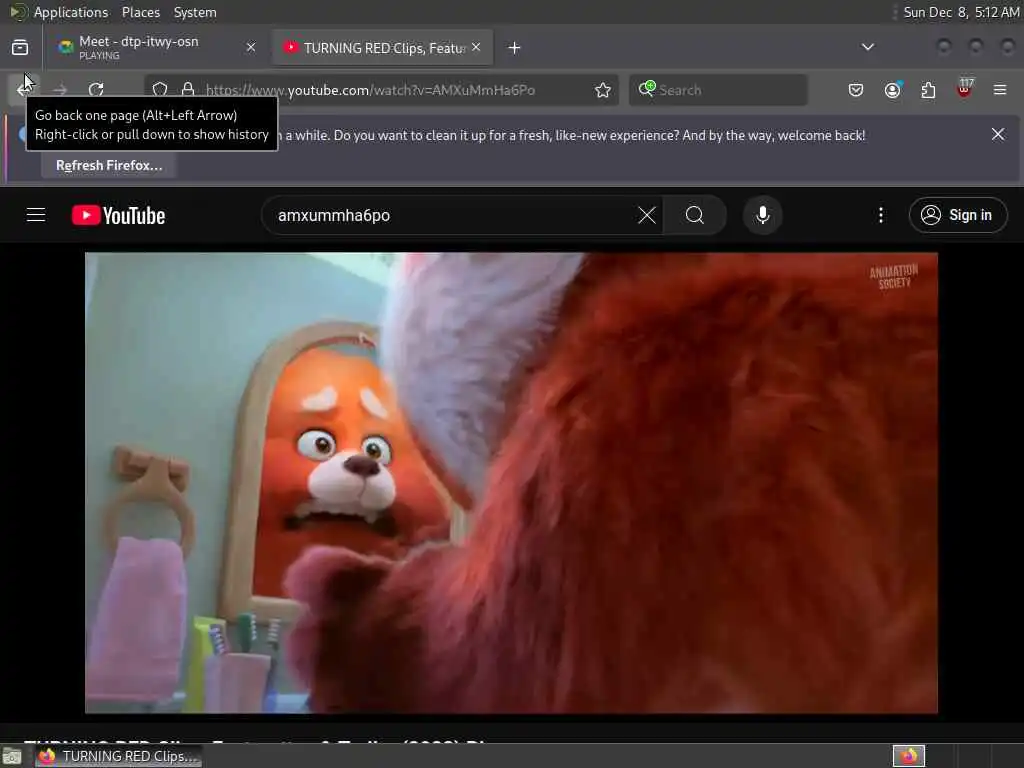Viewport: 1024px width, 768px height.
Task: List all tabs dropdown arrow
Action: tap(868, 47)
